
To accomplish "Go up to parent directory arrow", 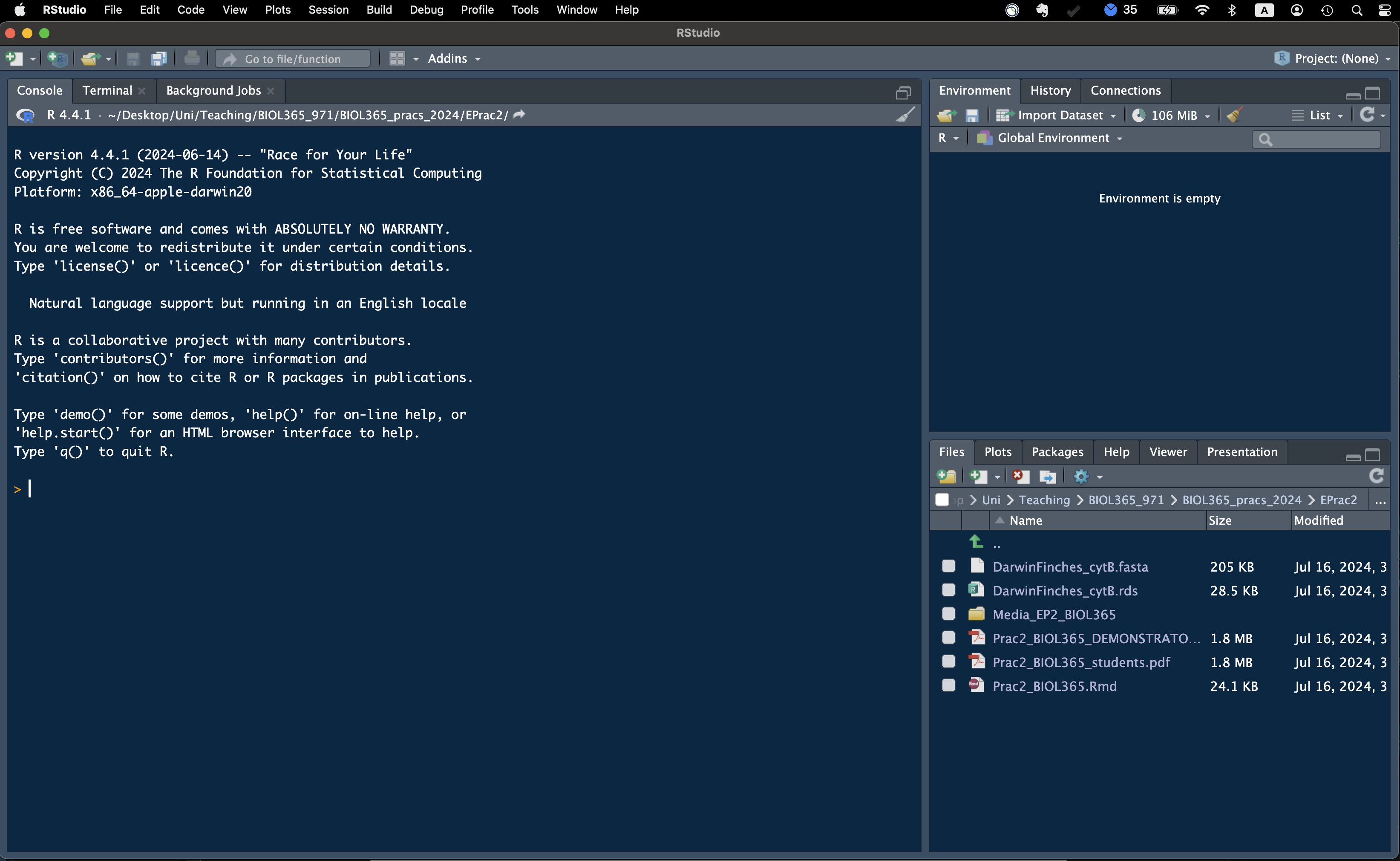I will pos(976,542).
